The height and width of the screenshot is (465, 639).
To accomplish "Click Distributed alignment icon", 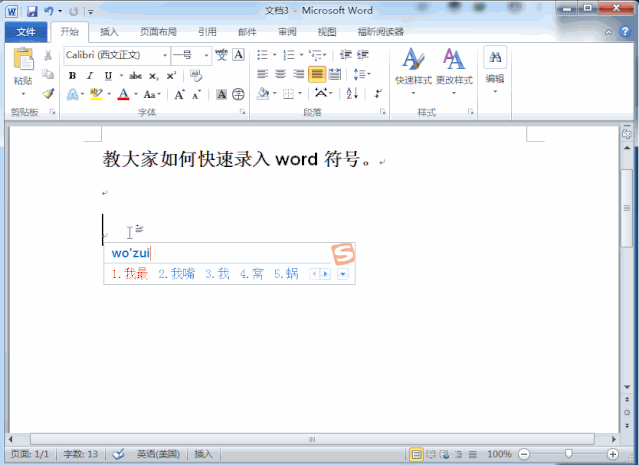I will point(335,74).
